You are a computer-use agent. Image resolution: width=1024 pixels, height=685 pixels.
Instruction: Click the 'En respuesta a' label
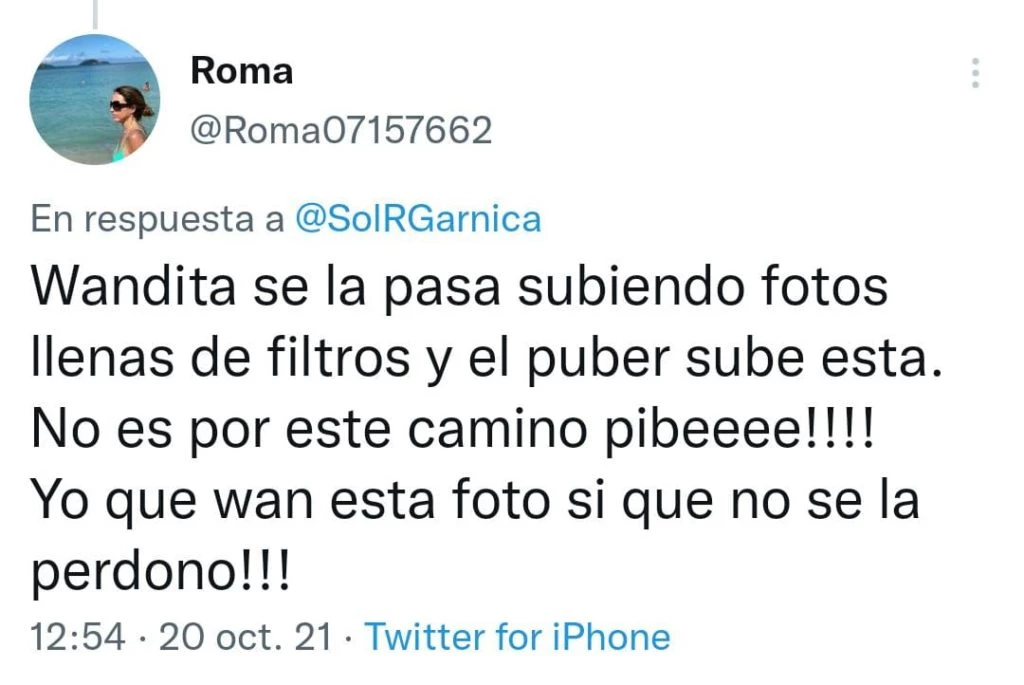click(157, 219)
